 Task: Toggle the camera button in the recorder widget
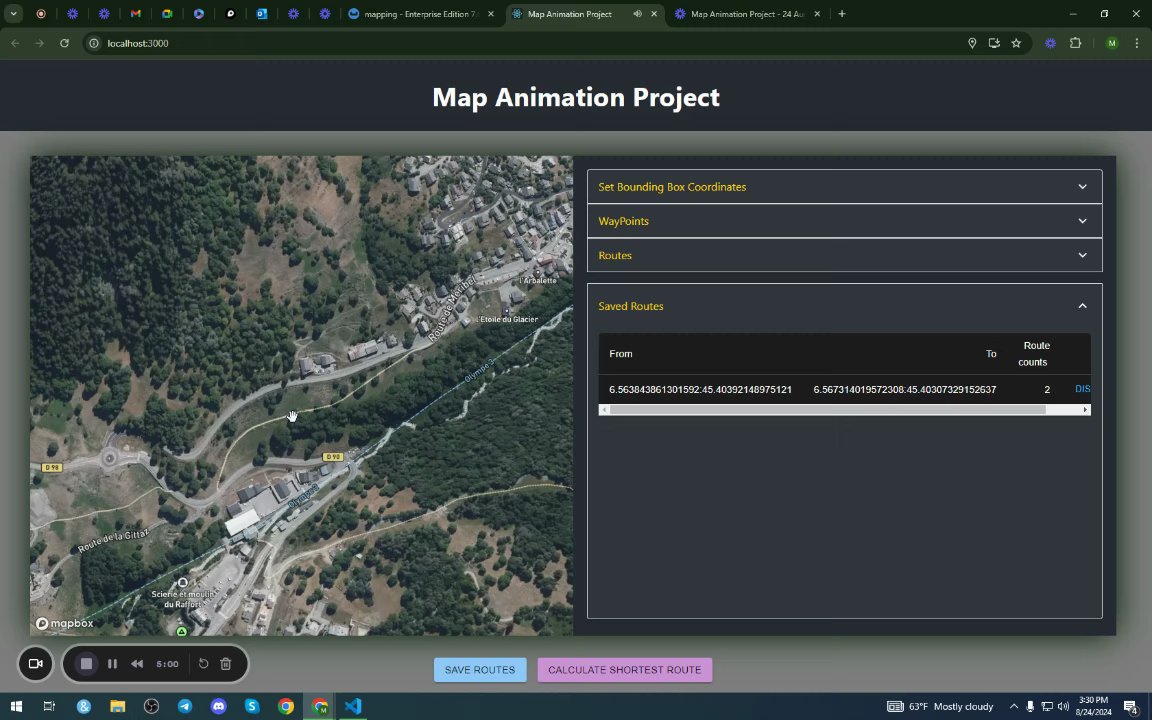click(x=35, y=664)
